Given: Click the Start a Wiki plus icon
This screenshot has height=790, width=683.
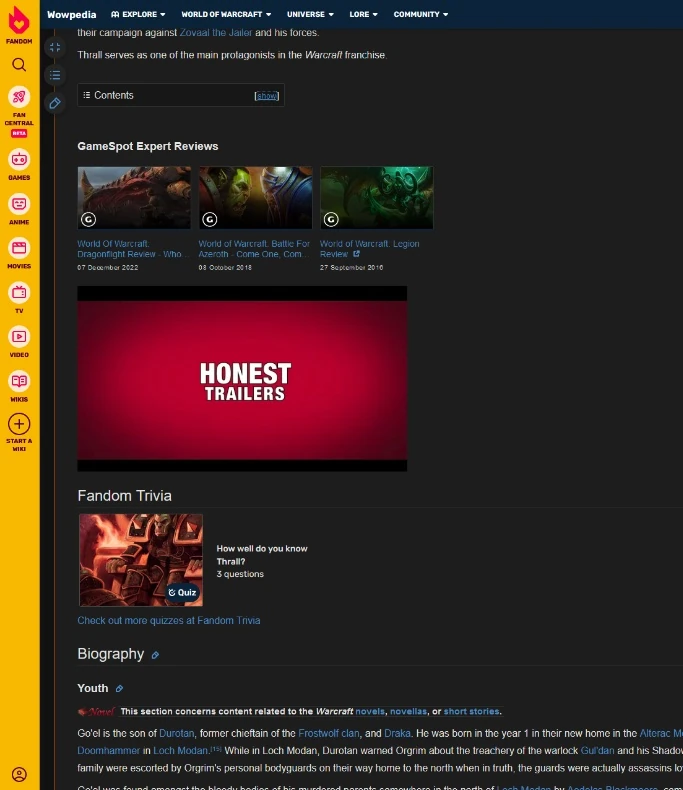Looking at the screenshot, I should [19, 424].
